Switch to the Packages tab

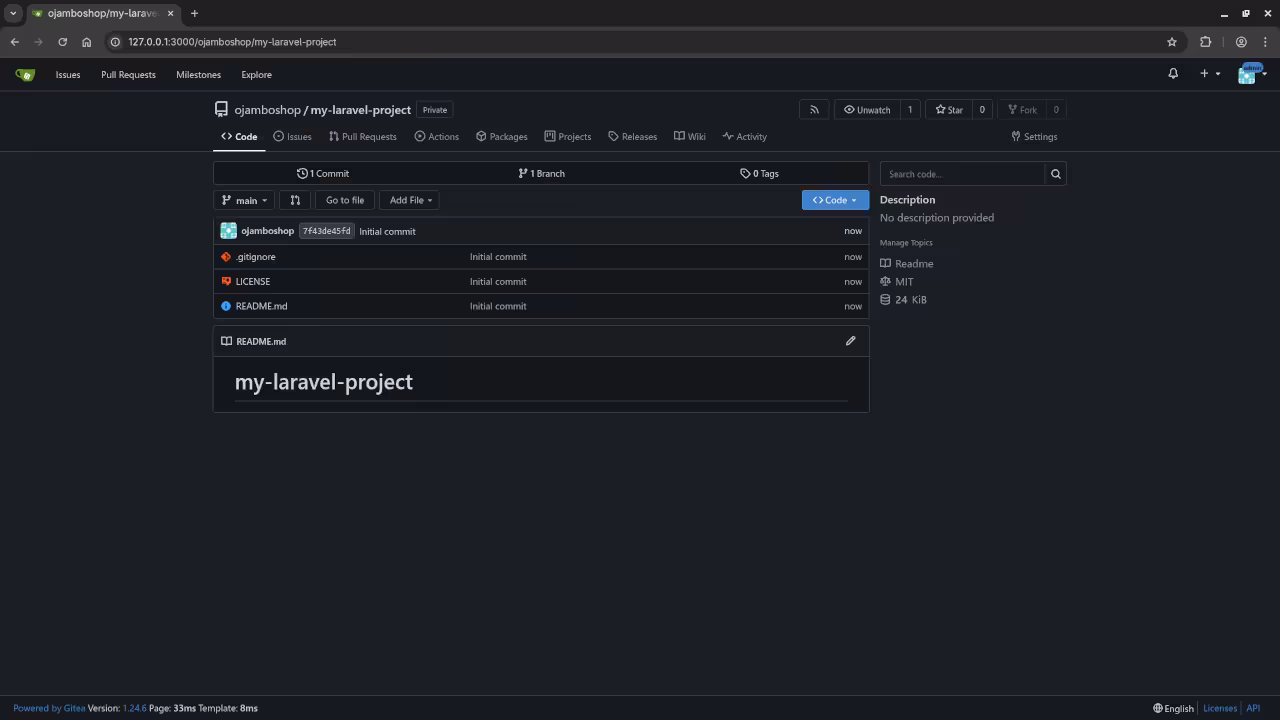point(501,137)
